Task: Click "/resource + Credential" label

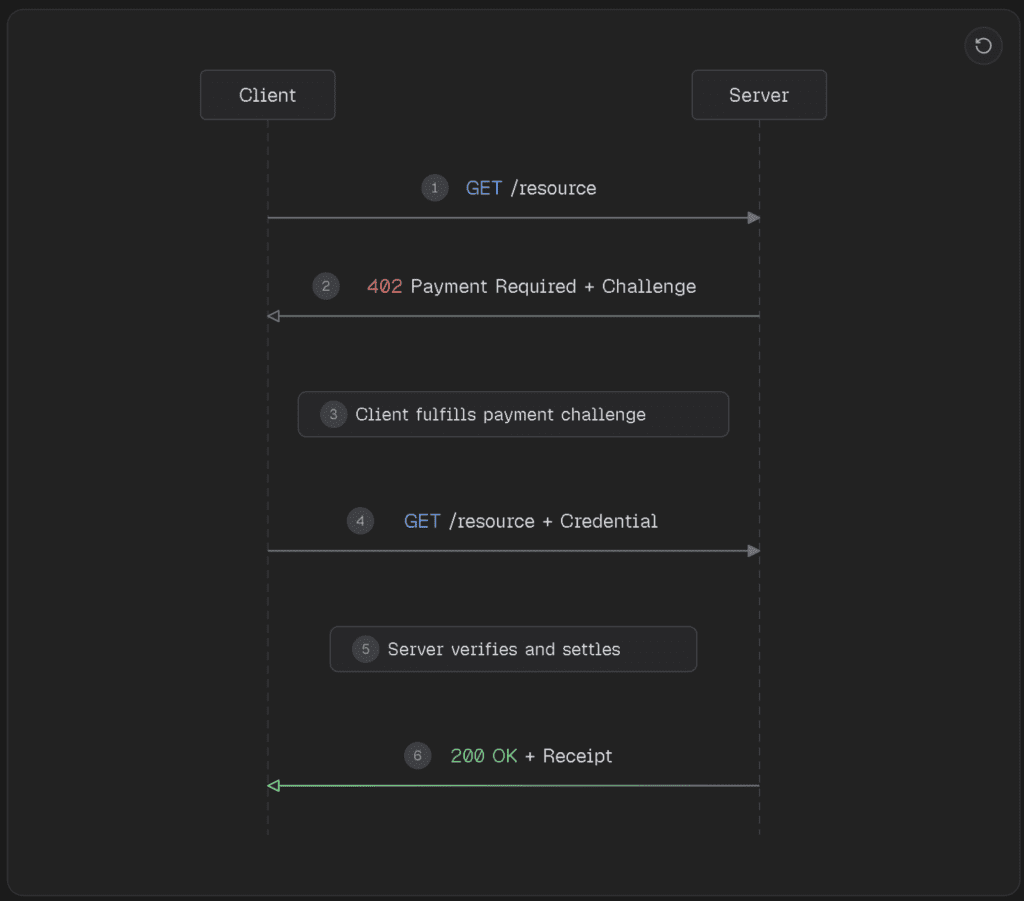Action: [553, 521]
